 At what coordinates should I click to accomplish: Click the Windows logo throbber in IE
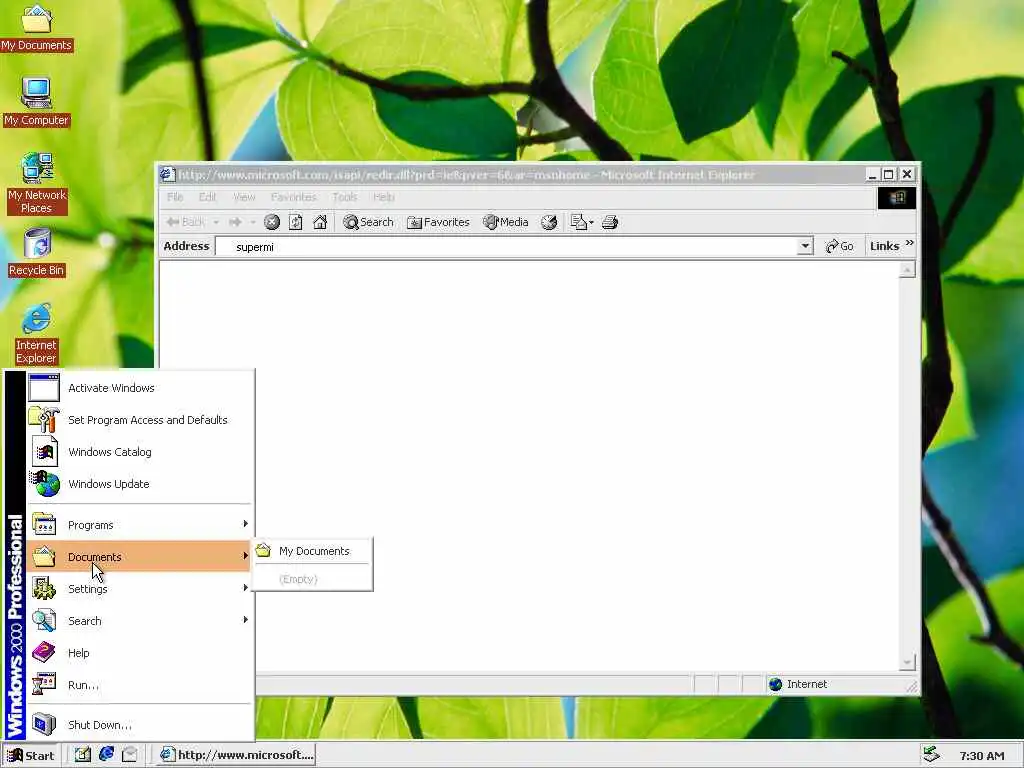[x=897, y=198]
